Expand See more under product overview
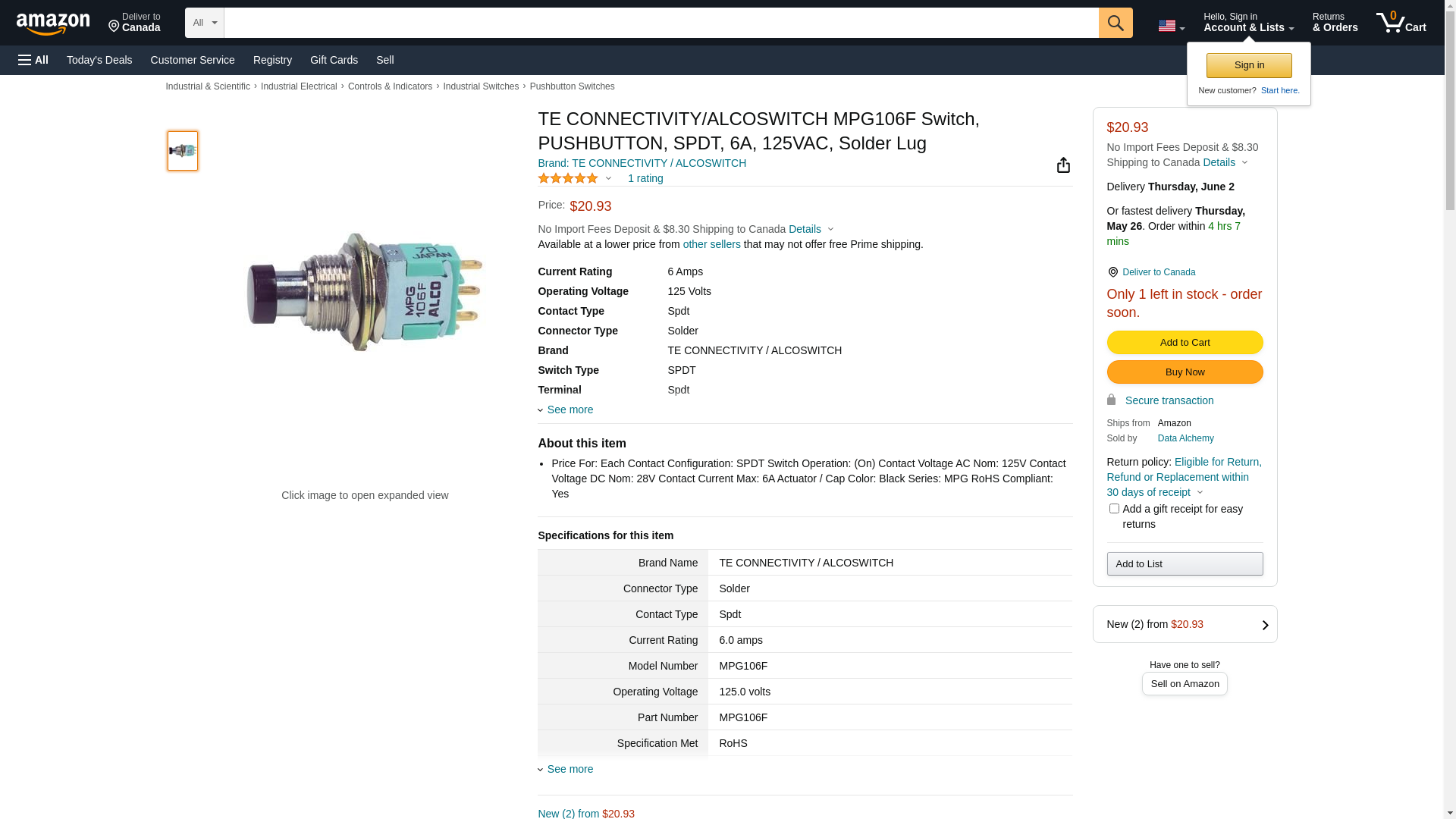Screen dimensions: 1456x819 (x=569, y=409)
